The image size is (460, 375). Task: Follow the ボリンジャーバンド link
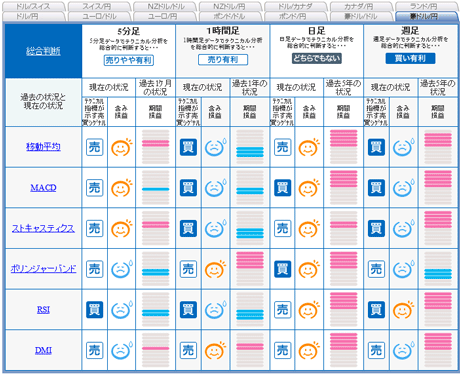click(43, 269)
